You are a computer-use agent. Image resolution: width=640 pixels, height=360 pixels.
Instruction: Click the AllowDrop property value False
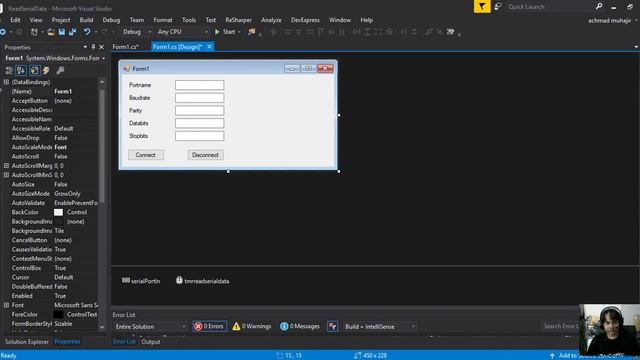pyautogui.click(x=61, y=138)
